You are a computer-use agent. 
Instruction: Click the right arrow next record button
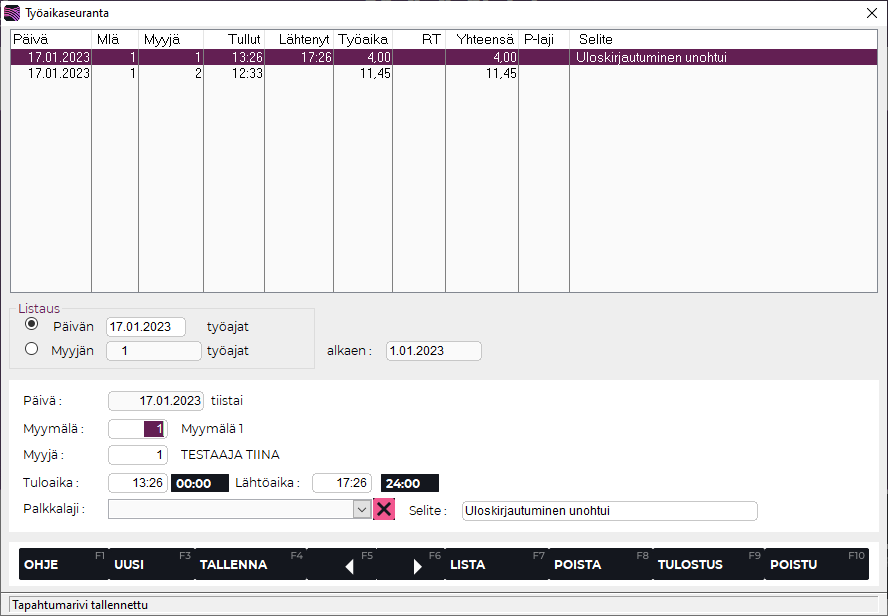pos(418,565)
